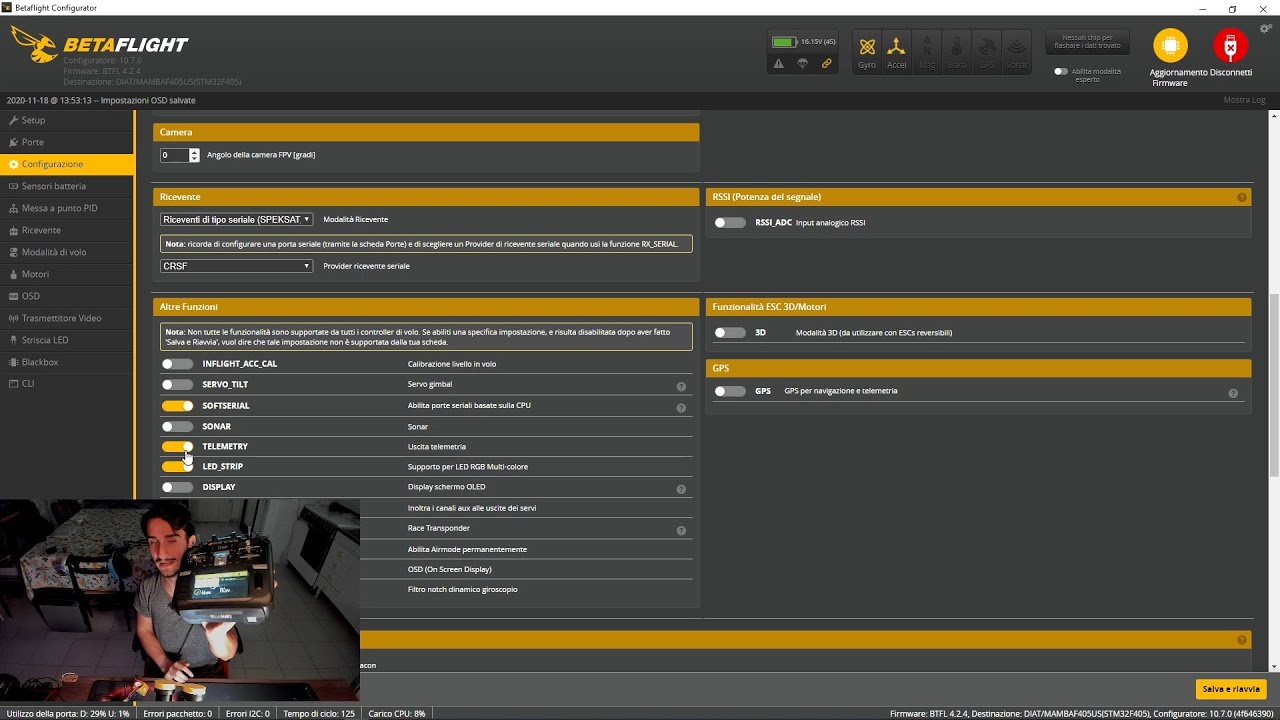This screenshot has height=720, width=1280.
Task: Click the Baro sensor icon
Action: click(x=956, y=51)
